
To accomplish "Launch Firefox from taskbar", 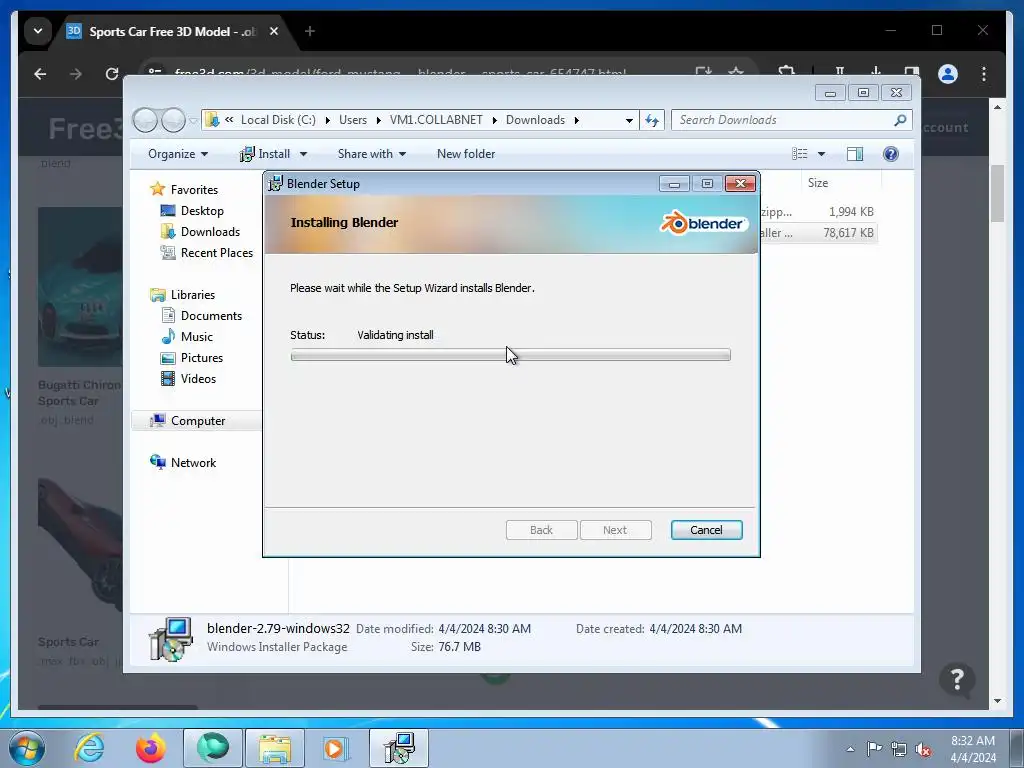I will point(150,748).
